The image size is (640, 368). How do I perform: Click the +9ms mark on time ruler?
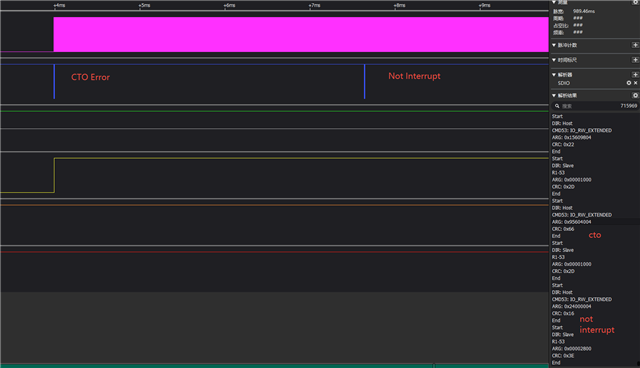(x=484, y=5)
